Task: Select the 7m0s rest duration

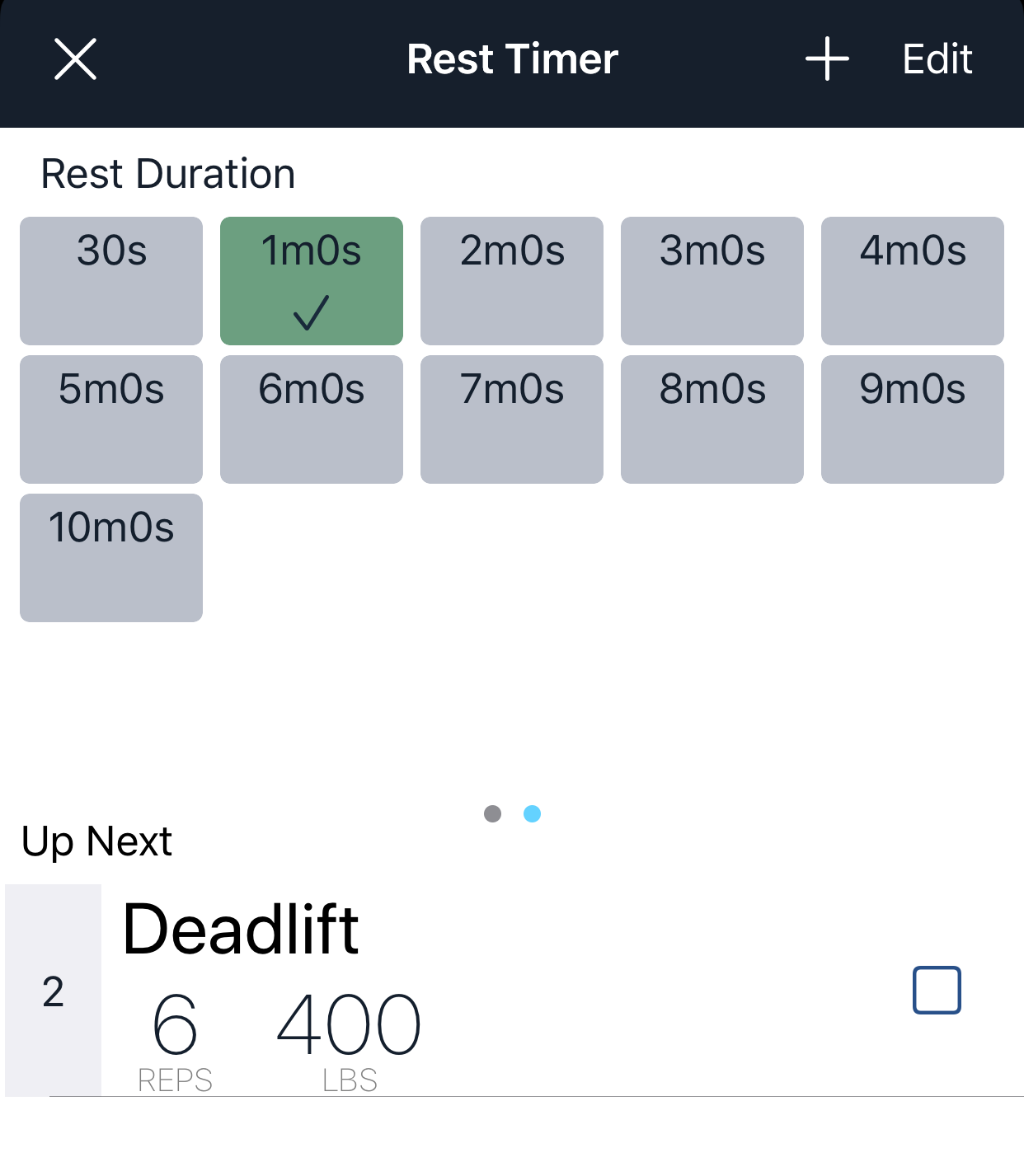Action: 511,419
